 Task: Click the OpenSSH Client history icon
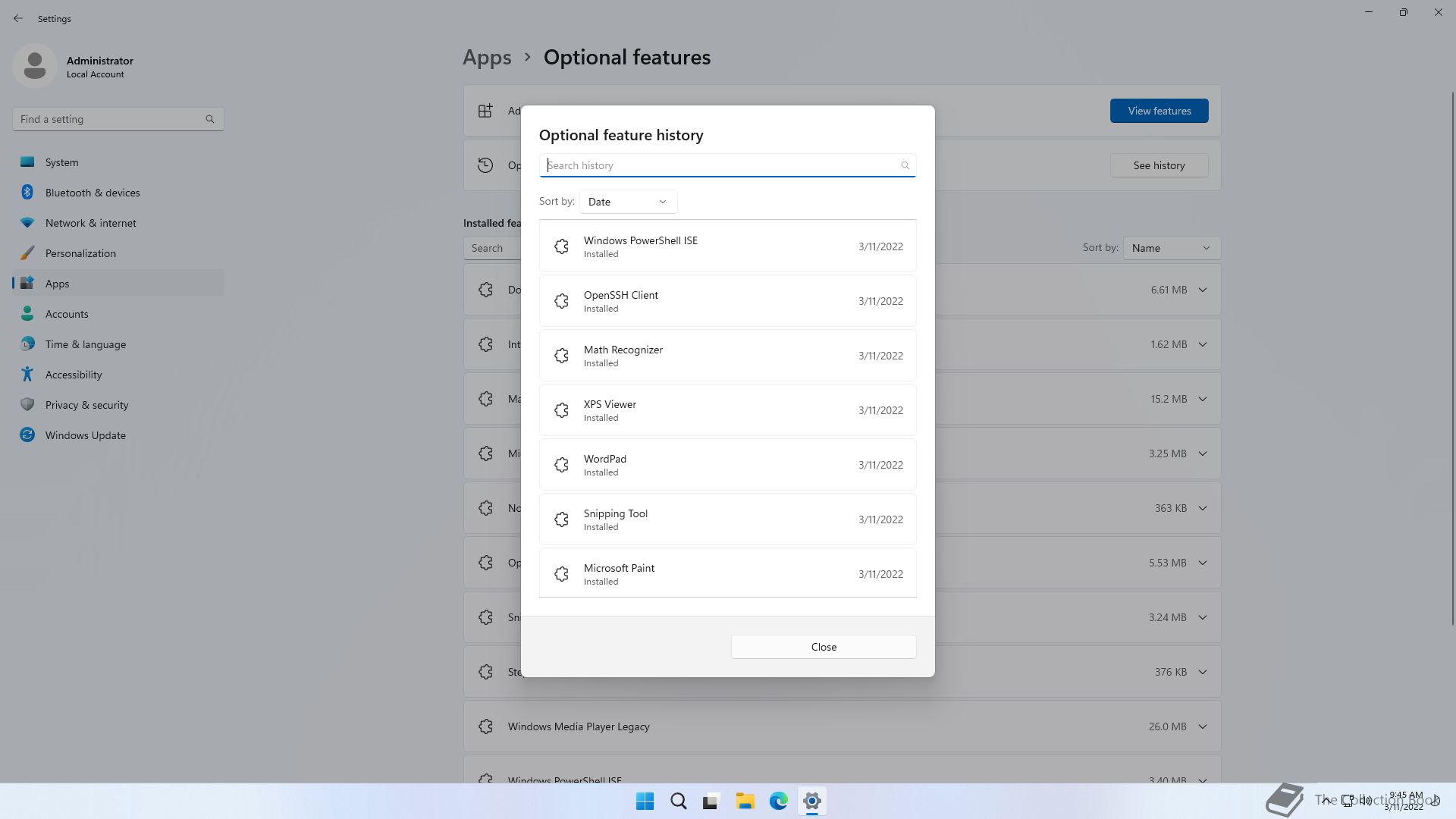561,301
